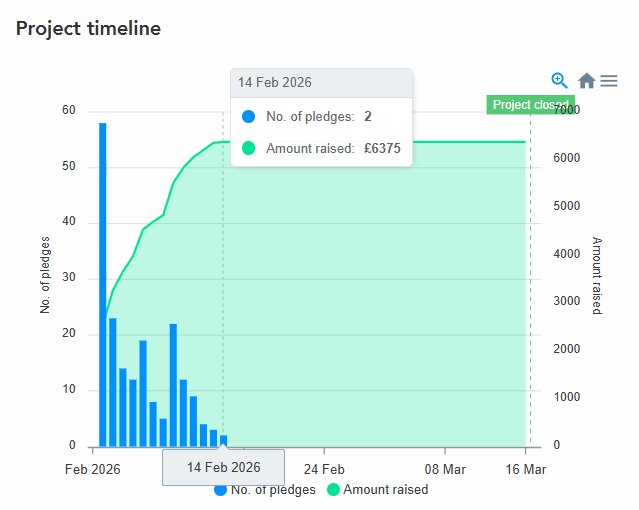Viewport: 639px width, 510px height.
Task: Click the '14 Feb 2026' x-axis crosshair label
Action: (223, 467)
